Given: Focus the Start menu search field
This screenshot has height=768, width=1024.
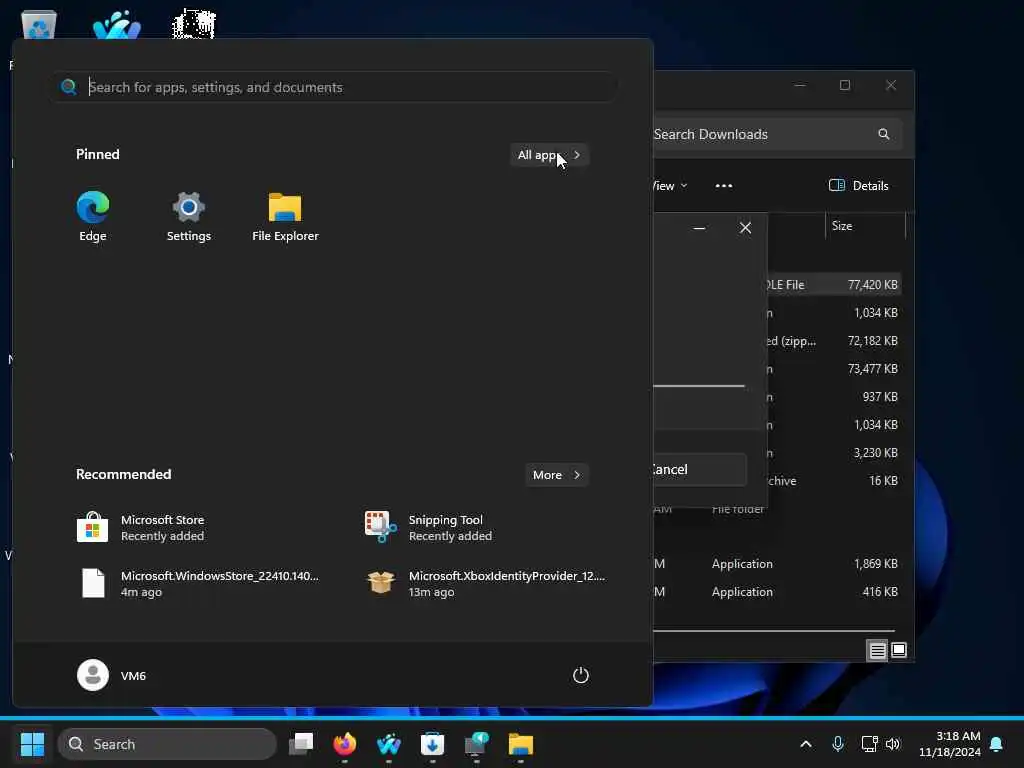Looking at the screenshot, I should click(x=336, y=87).
